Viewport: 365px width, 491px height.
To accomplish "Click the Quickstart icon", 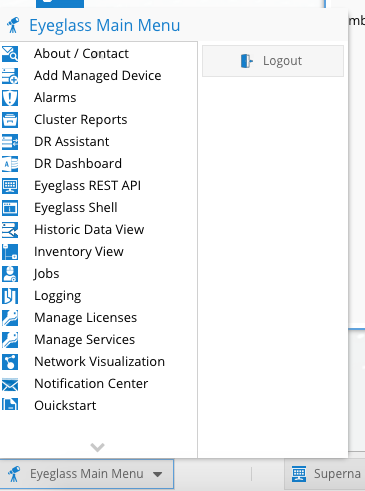I will pyautogui.click(x=10, y=404).
